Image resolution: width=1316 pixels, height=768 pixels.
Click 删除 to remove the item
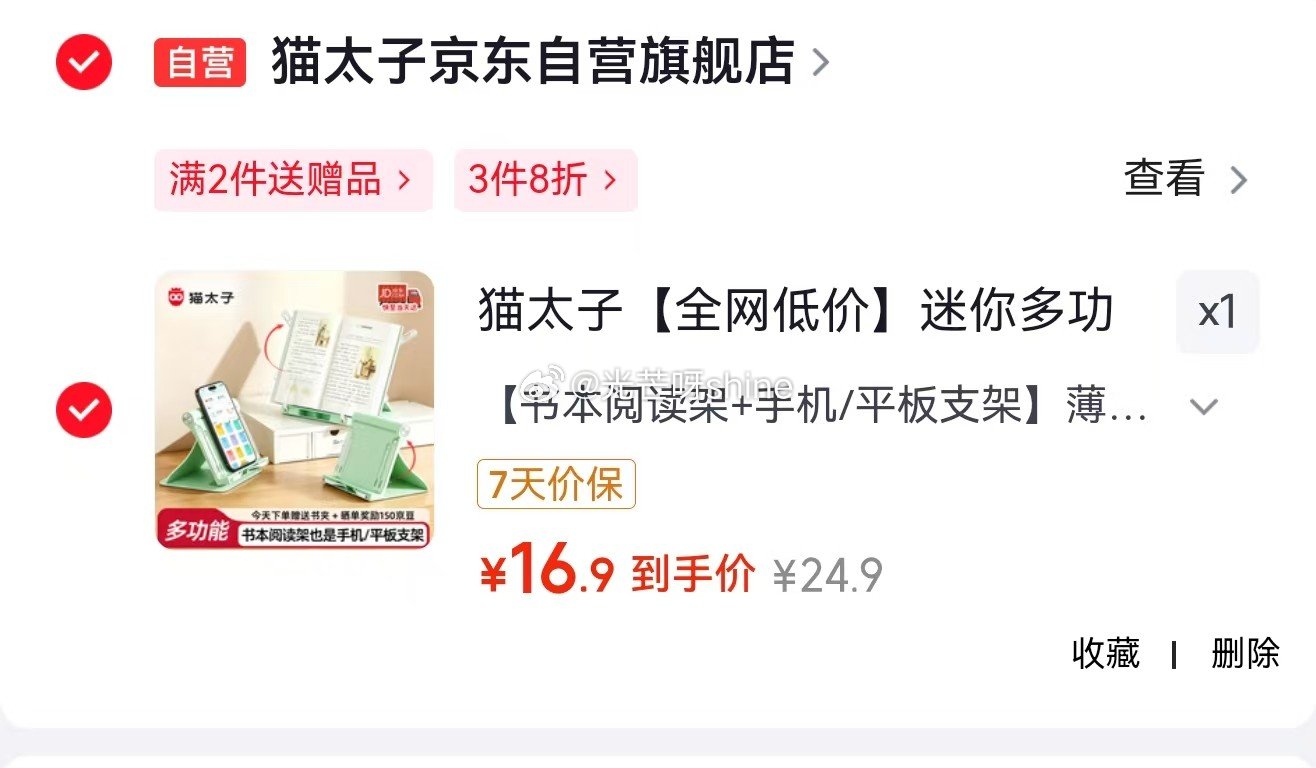click(1245, 653)
